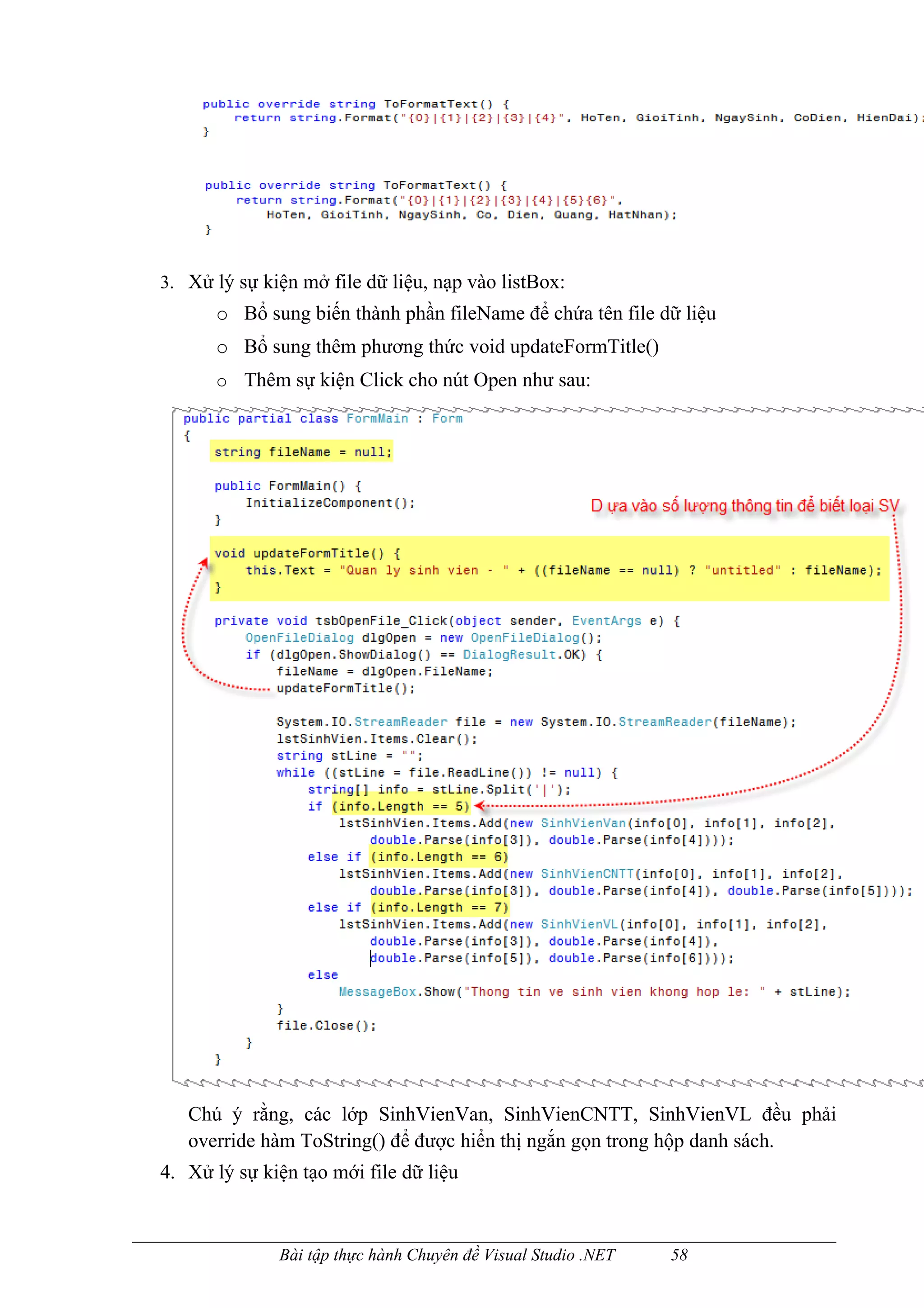Viewport: 924px width, 1308px height.
Task: Click bullet mentioning void updateFormTitle()
Action: [451, 347]
